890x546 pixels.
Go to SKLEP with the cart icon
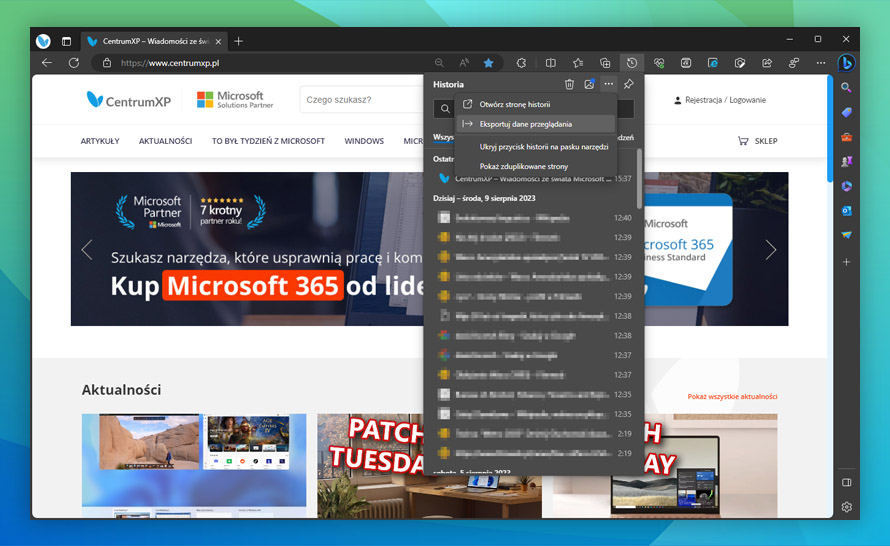(x=757, y=141)
